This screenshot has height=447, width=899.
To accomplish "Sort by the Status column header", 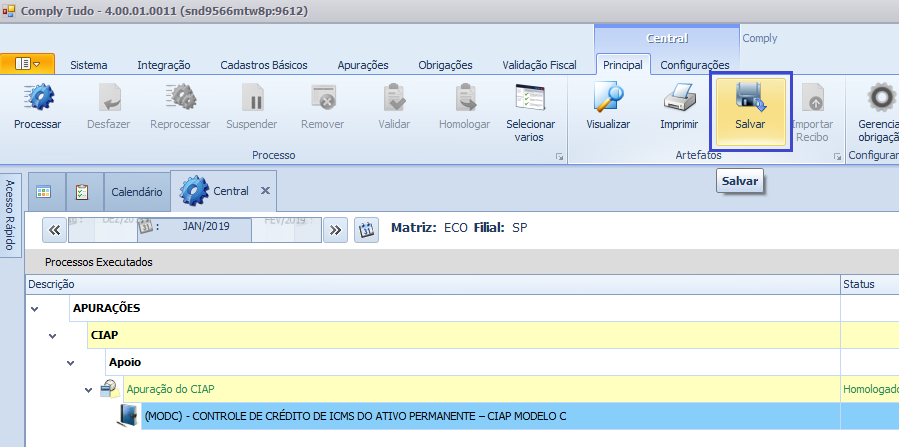I will click(870, 284).
